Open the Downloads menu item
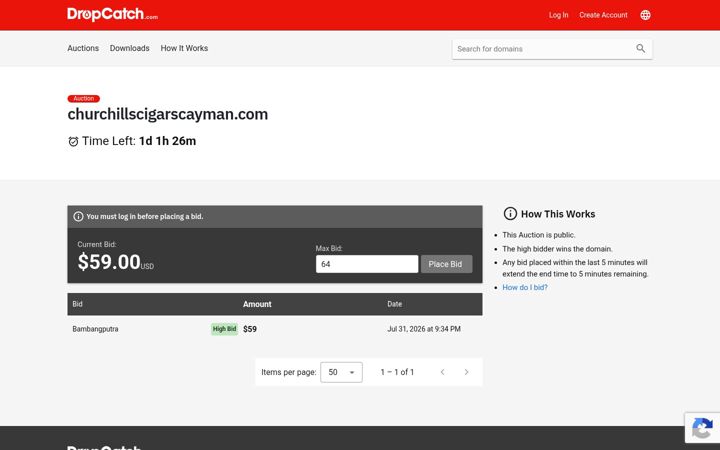Screen dimensions: 720x450 (x=129, y=48)
